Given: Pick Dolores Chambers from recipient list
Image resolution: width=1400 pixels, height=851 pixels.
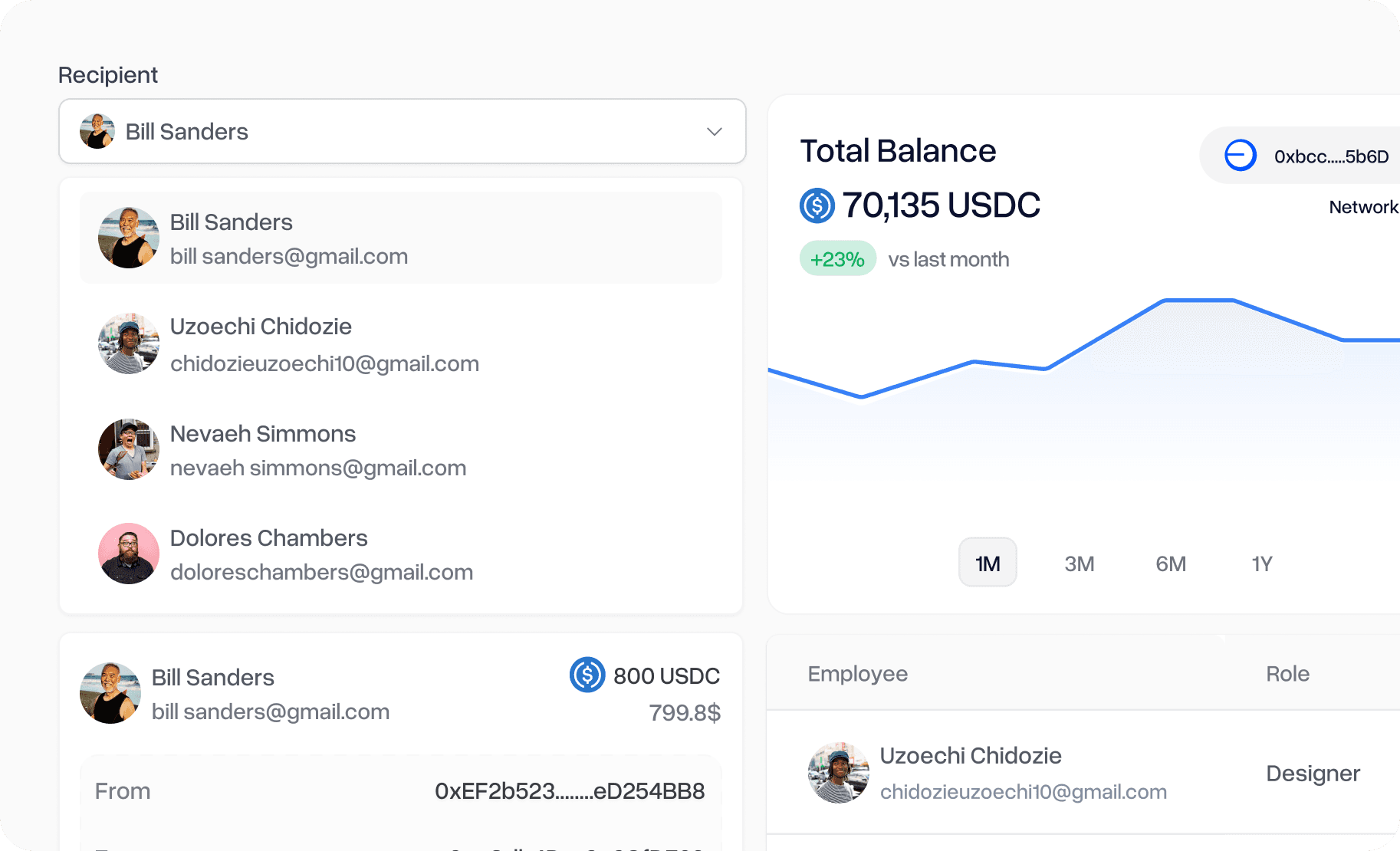Looking at the screenshot, I should 401,554.
